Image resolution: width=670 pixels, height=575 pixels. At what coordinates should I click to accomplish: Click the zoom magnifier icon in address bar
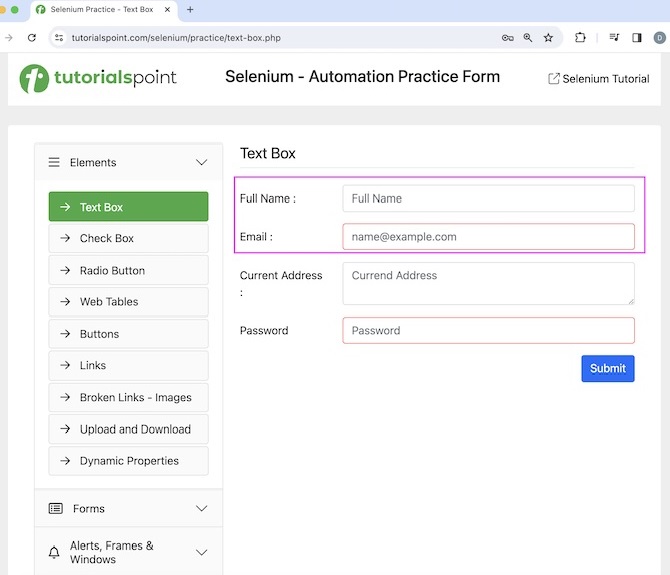[528, 38]
